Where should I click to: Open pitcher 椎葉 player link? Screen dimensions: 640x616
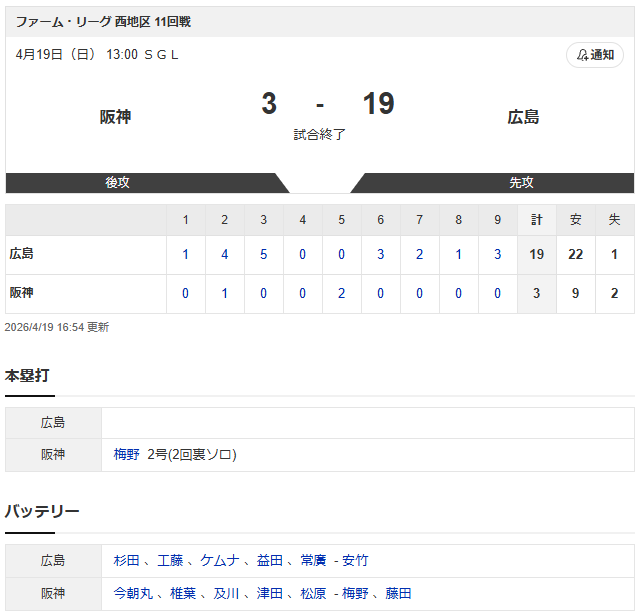[183, 593]
